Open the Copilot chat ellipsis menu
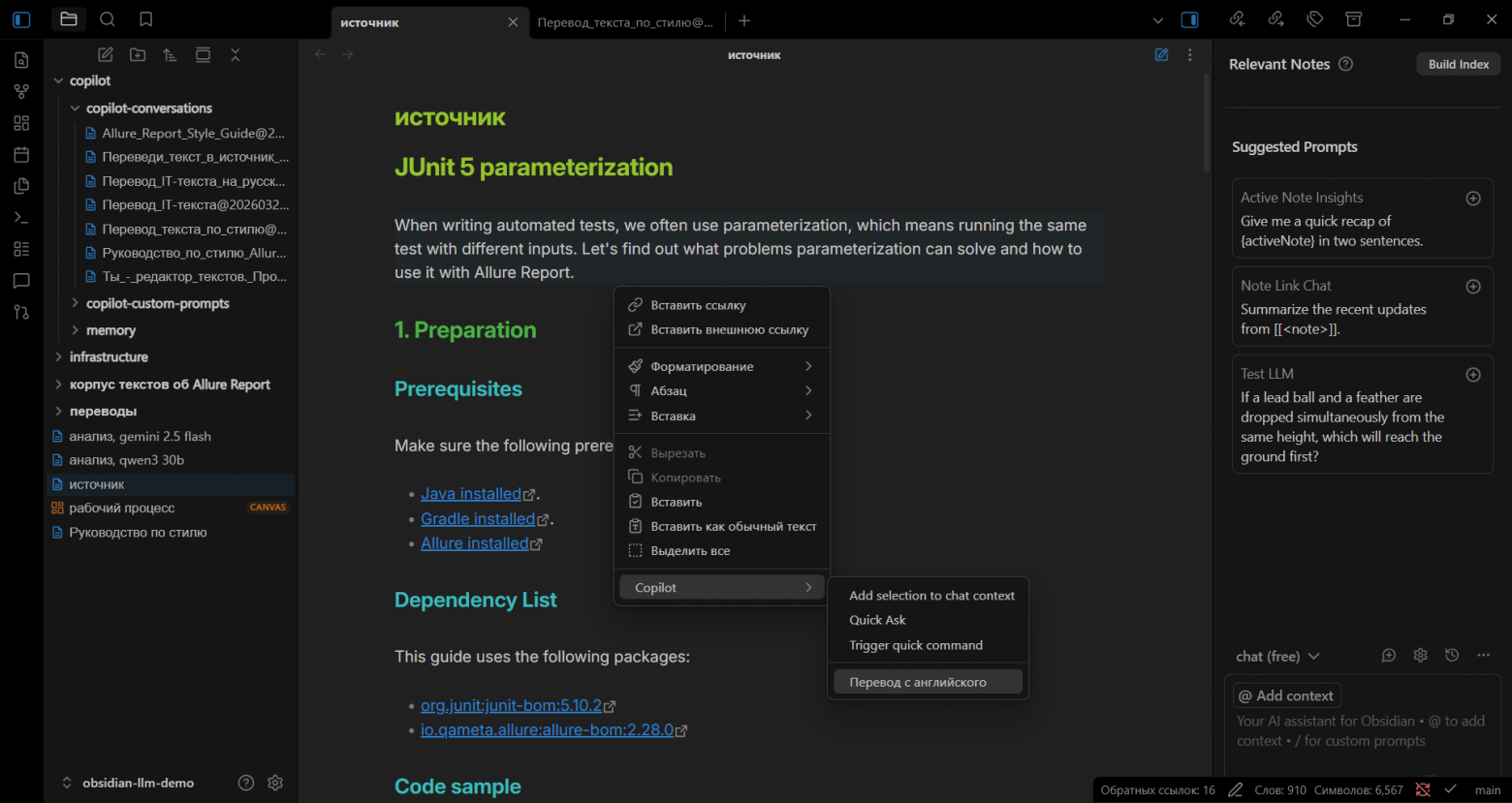1512x803 pixels. point(1483,656)
